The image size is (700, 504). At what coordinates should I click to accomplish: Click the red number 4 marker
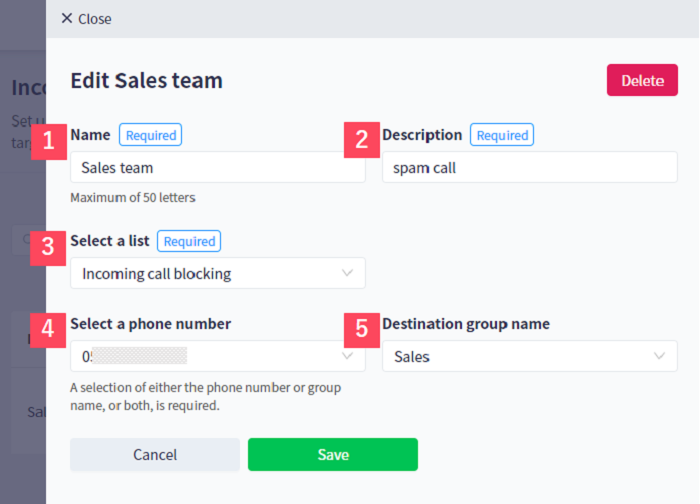coord(48,330)
